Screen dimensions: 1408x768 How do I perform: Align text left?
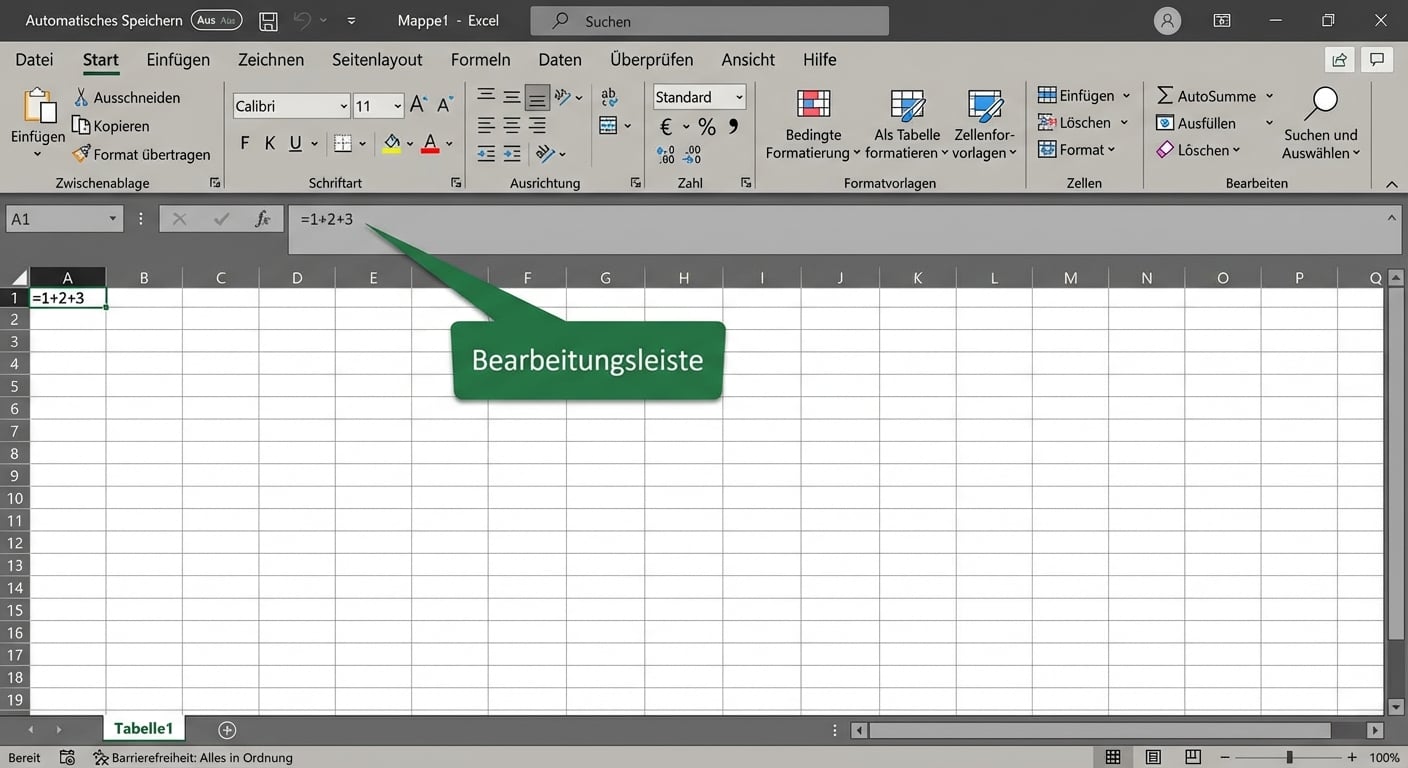click(x=486, y=125)
